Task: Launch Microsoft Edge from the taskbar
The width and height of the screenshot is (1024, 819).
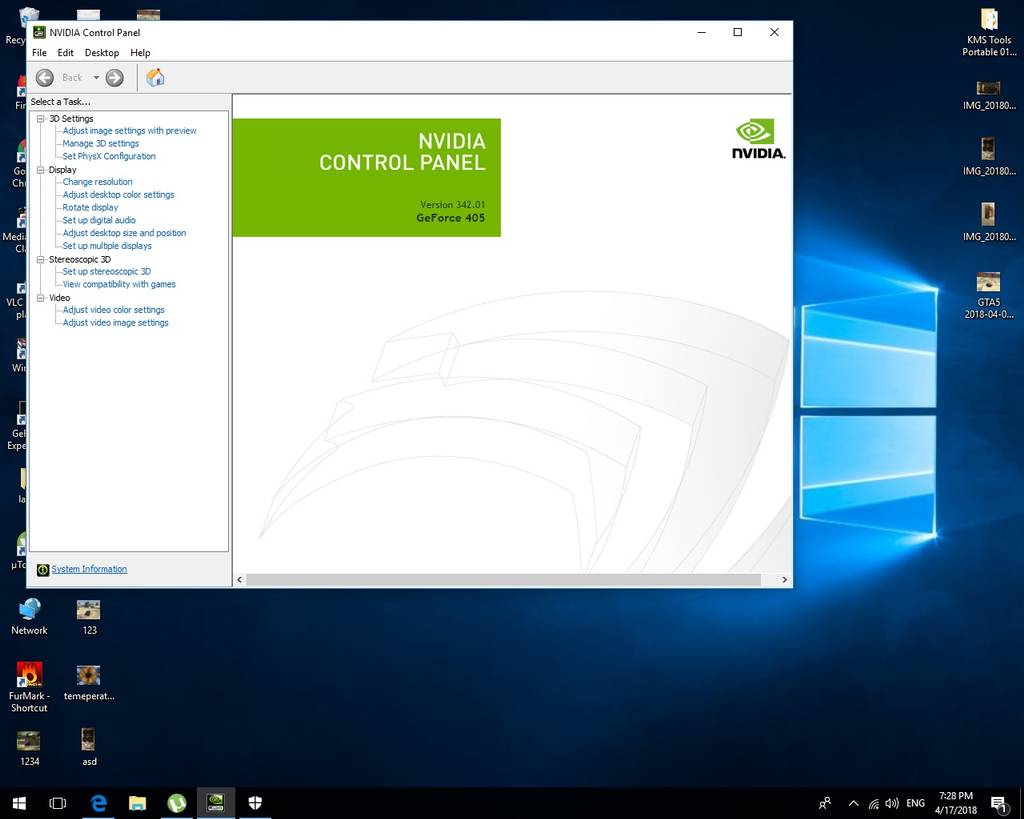Action: (98, 803)
